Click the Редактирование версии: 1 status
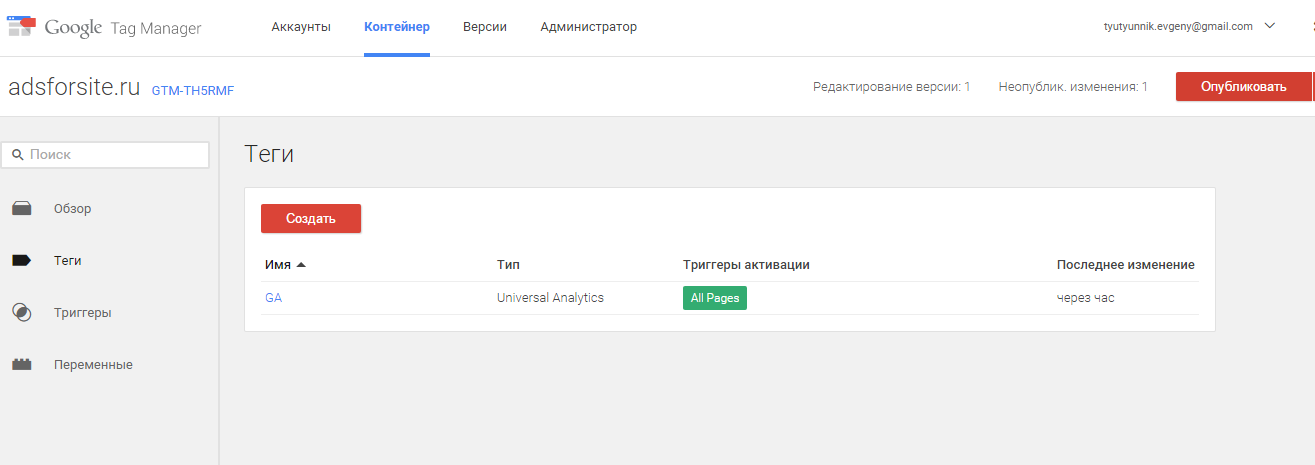1315x465 pixels. [x=892, y=87]
